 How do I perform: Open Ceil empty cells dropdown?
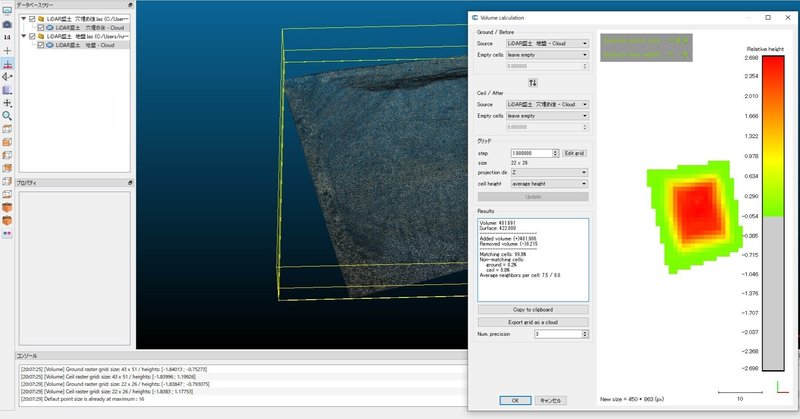(547, 116)
